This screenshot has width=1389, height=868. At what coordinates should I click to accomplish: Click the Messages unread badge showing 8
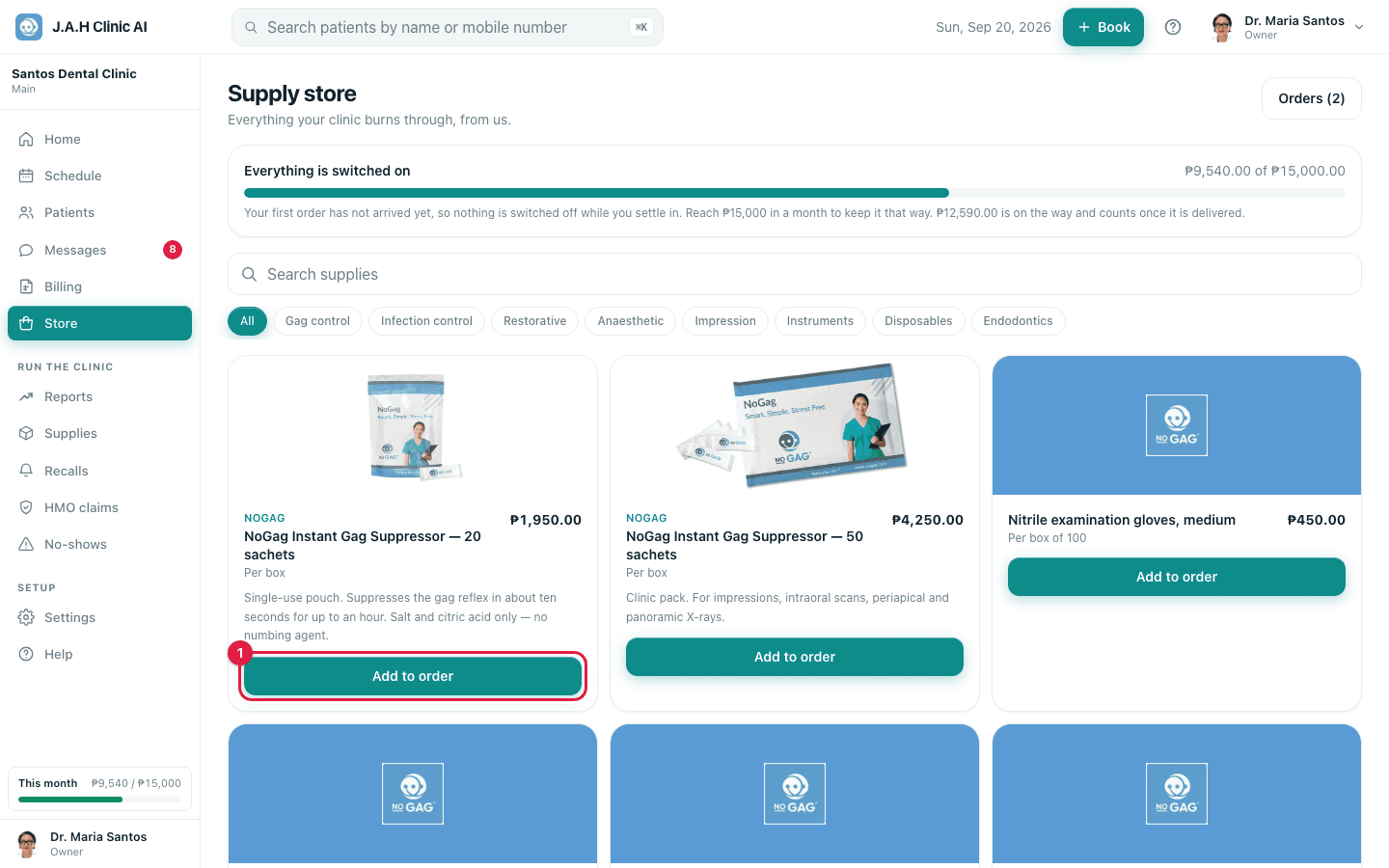[173, 250]
